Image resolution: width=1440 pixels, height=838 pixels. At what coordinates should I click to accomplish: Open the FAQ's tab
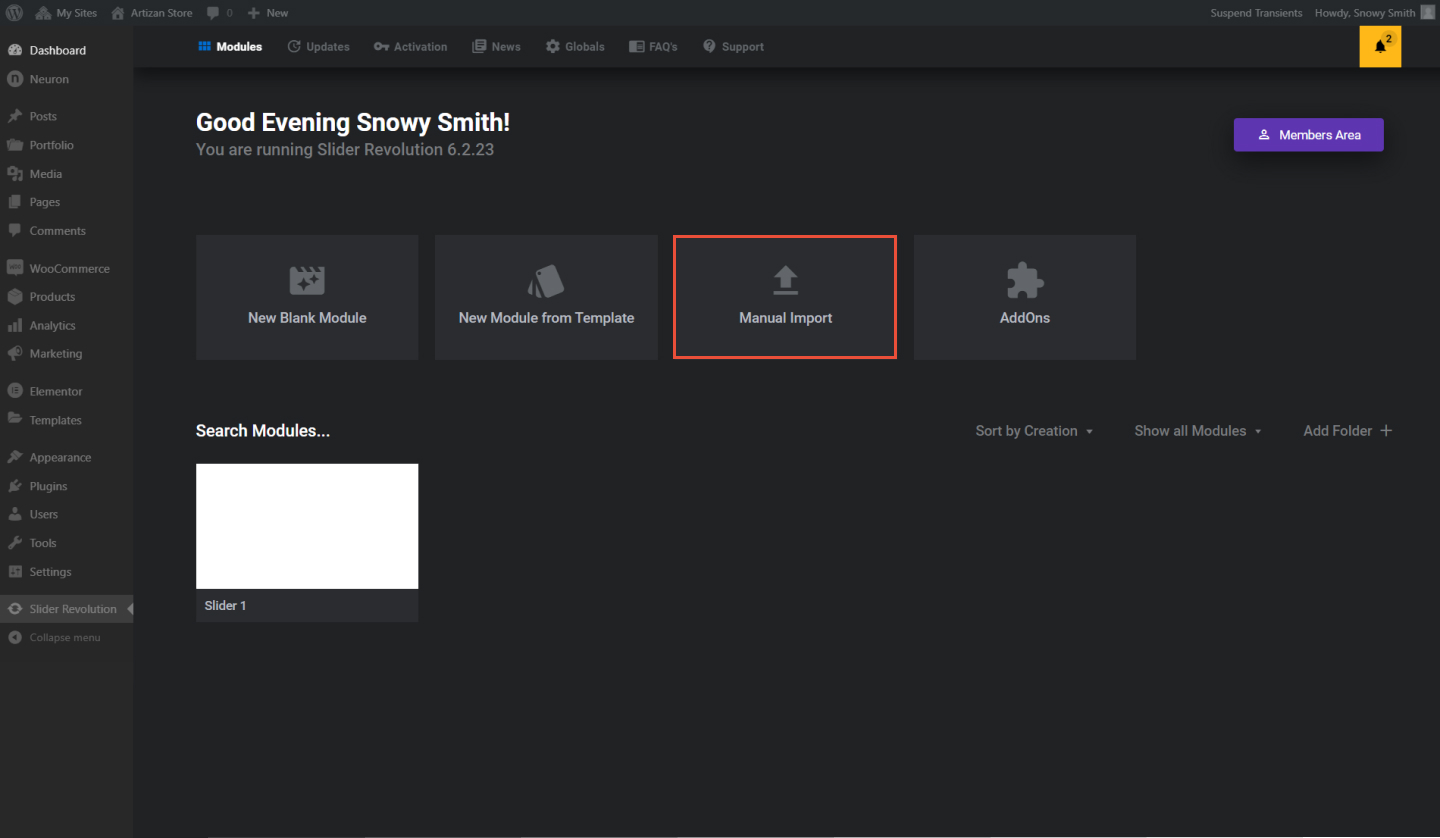pyautogui.click(x=653, y=47)
